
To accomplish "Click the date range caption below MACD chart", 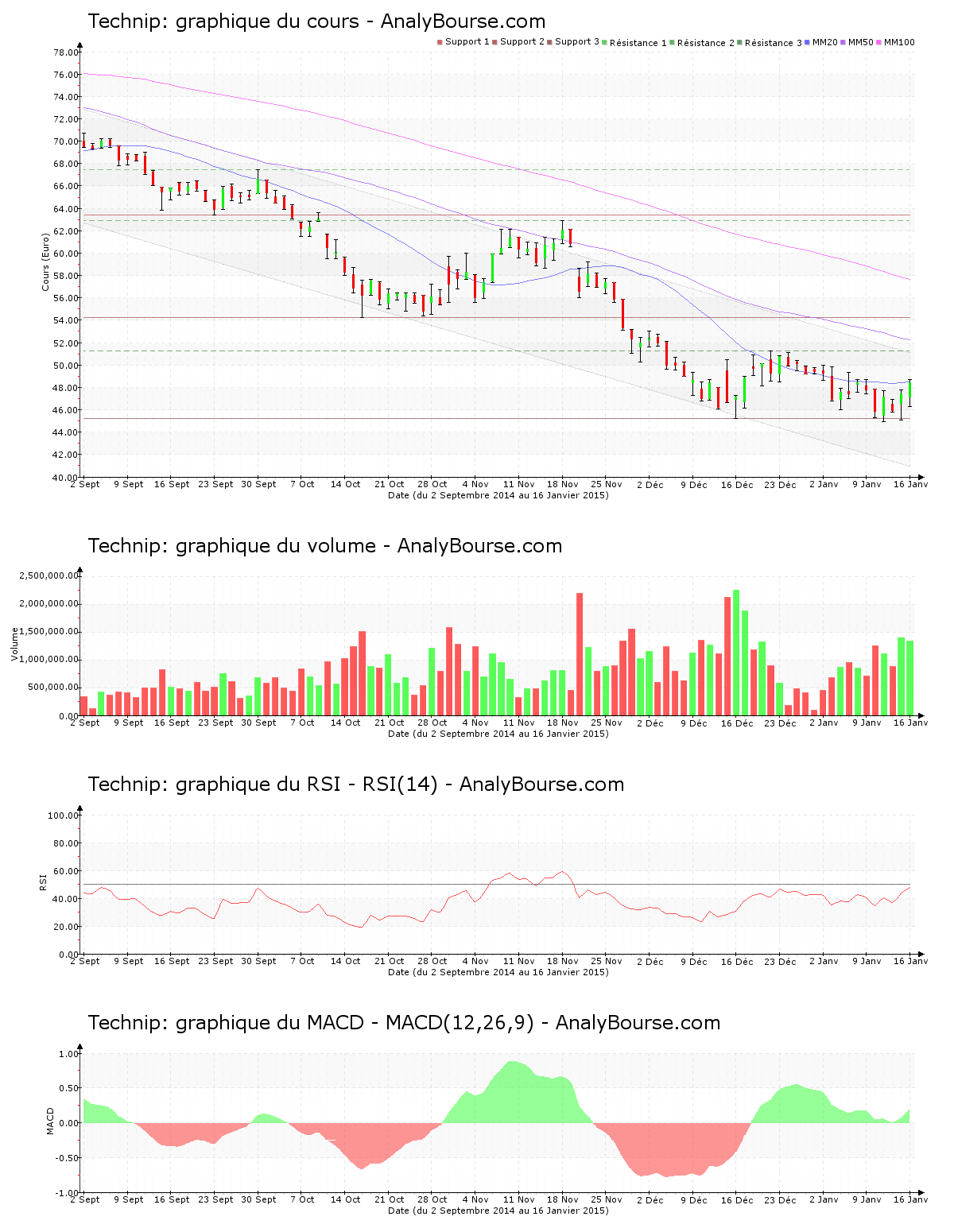I will tap(498, 1211).
